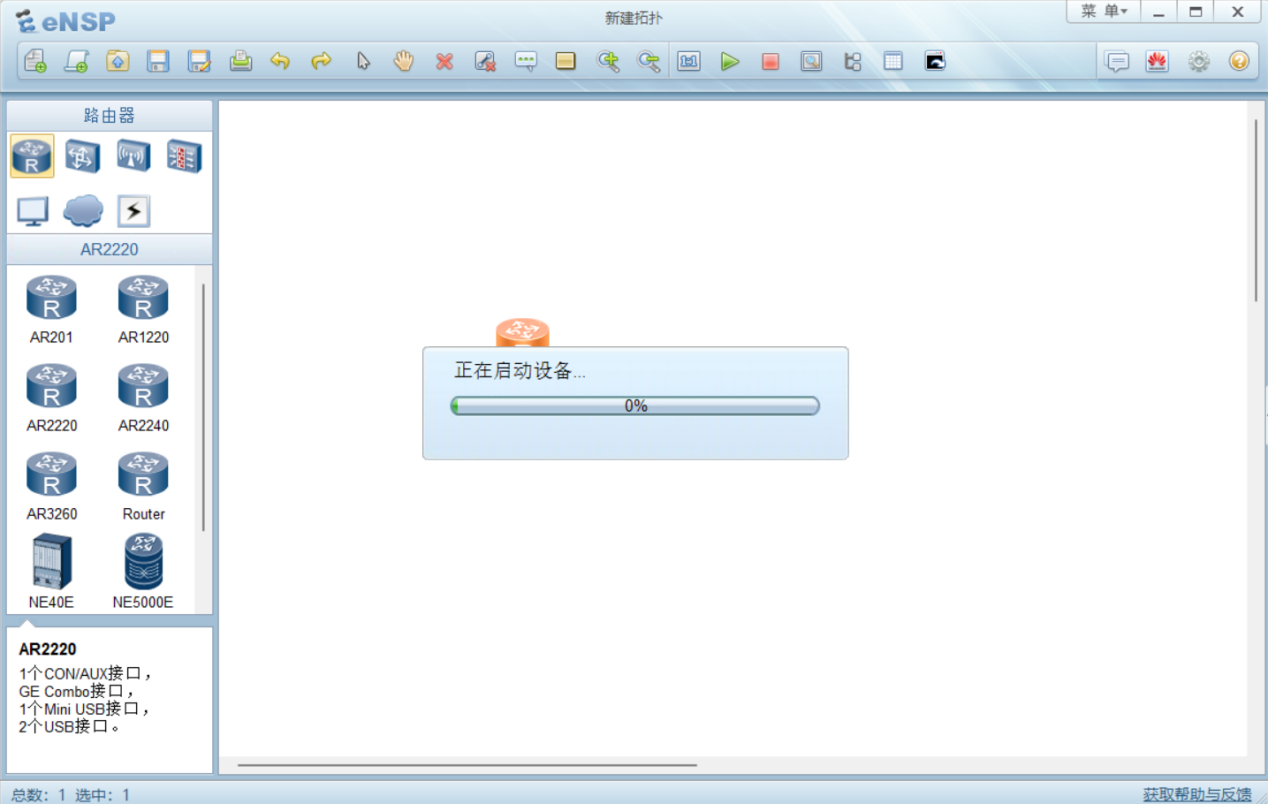The width and height of the screenshot is (1268, 804).
Task: Open the forum chat bubble icon
Action: click(x=1117, y=61)
